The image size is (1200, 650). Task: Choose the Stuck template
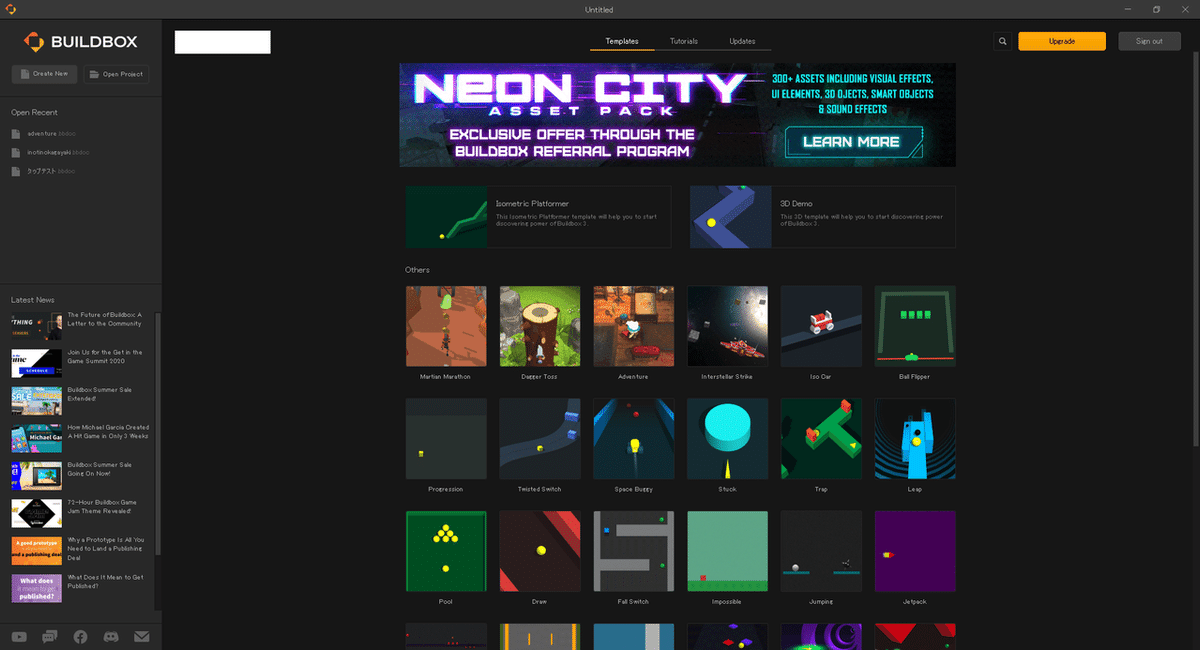pyautogui.click(x=727, y=439)
